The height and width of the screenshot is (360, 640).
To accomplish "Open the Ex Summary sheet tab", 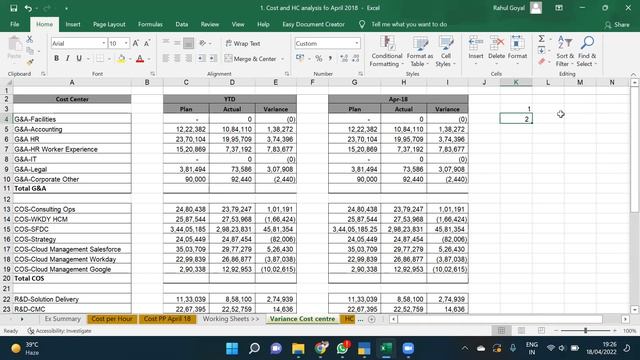I will (x=62, y=319).
